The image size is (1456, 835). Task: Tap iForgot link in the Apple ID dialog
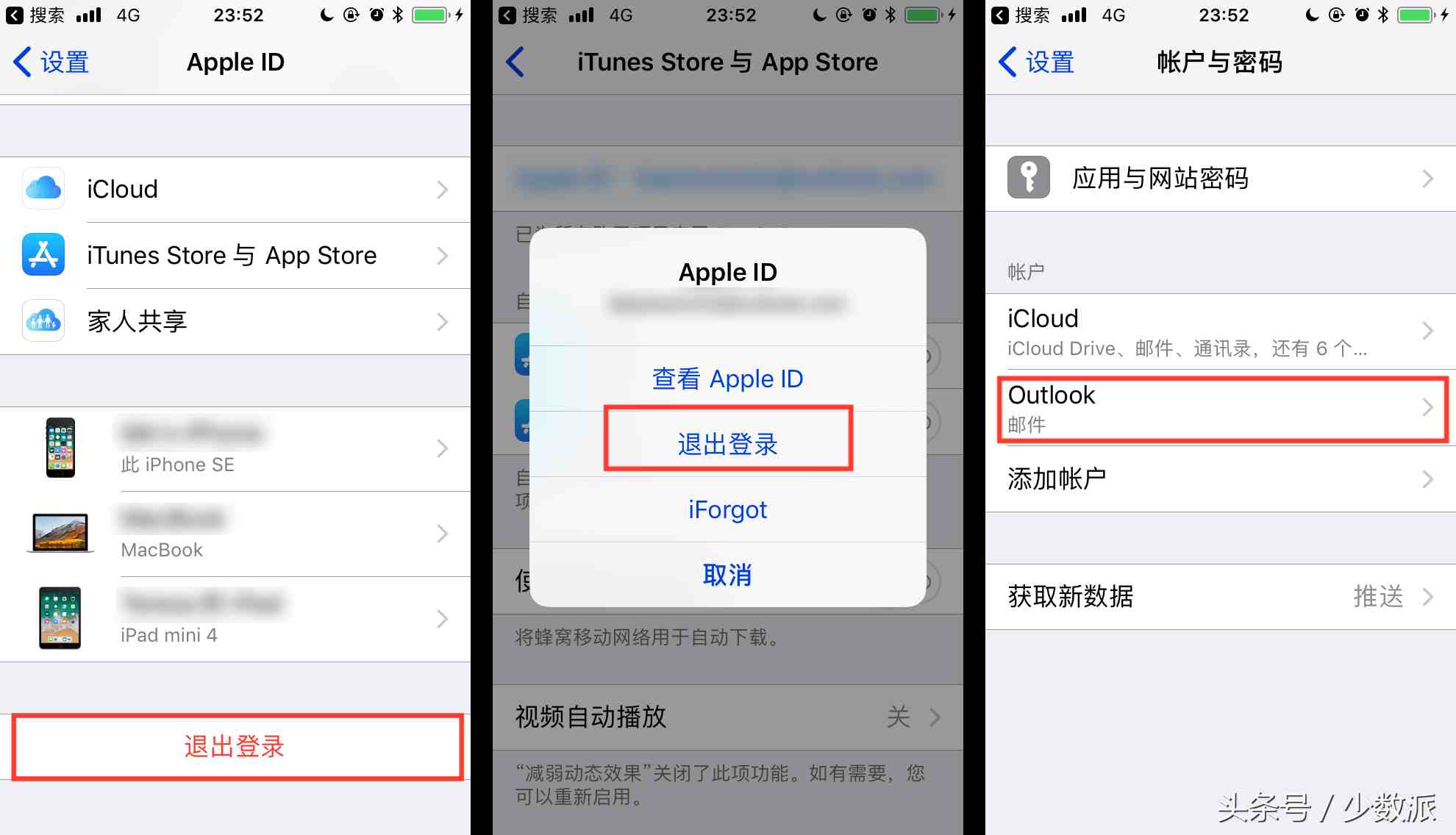coord(727,510)
